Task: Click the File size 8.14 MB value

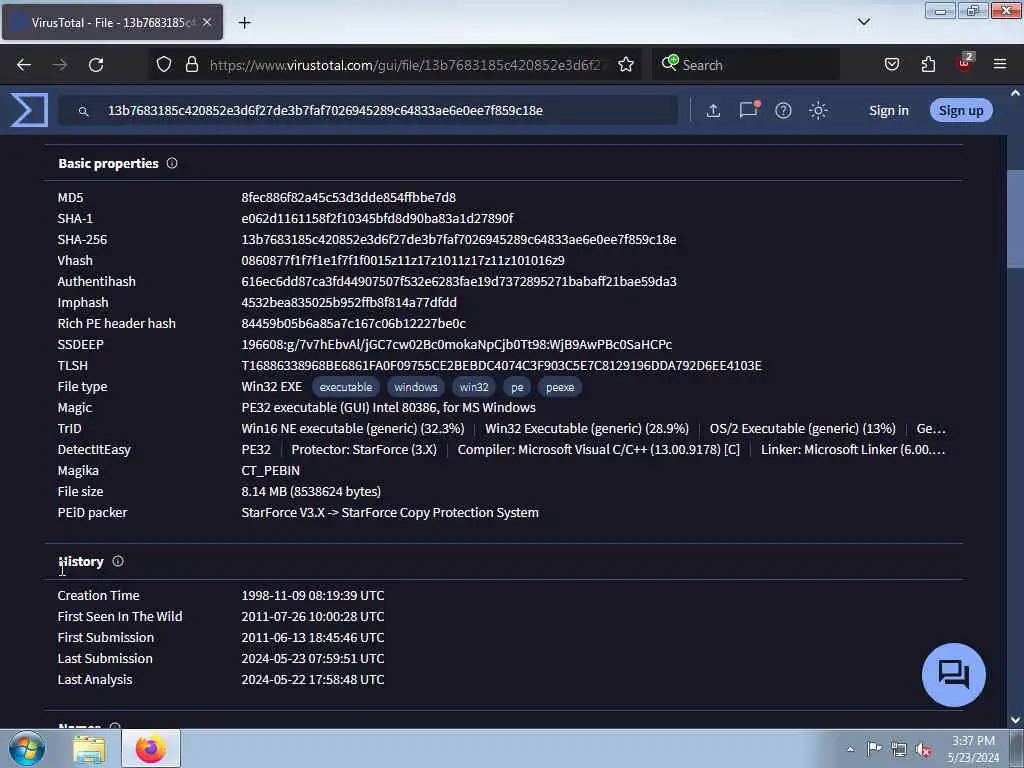Action: pos(311,491)
